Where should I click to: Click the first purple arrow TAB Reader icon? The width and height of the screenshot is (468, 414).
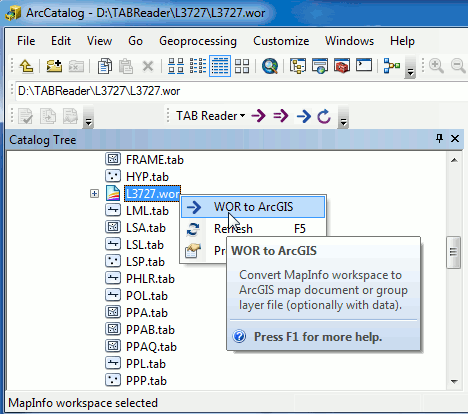[259, 116]
